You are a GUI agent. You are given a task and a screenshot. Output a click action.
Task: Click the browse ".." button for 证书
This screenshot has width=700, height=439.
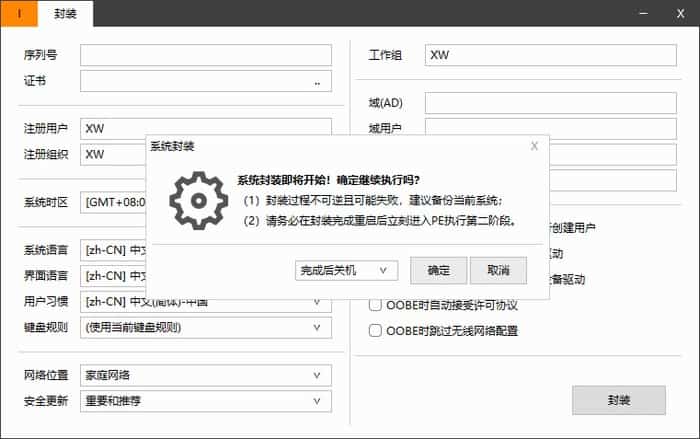click(x=317, y=82)
